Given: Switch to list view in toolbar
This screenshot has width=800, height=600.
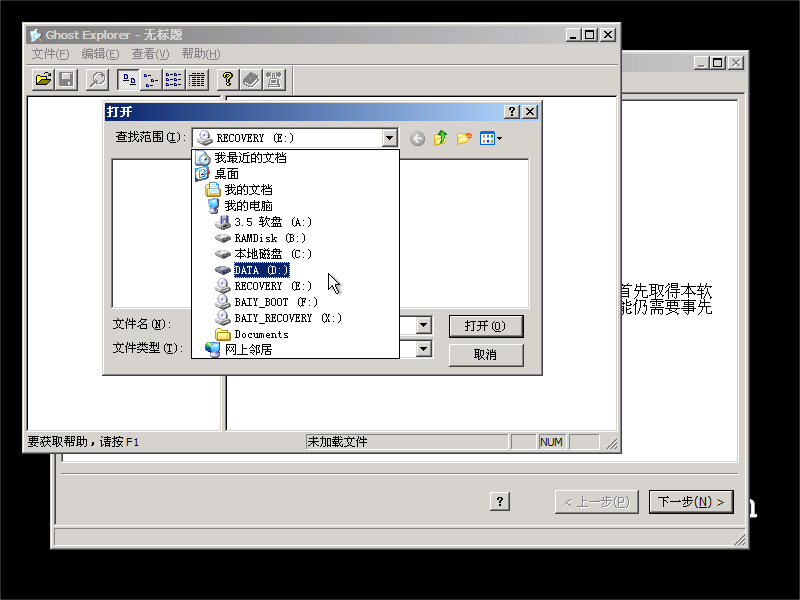Looking at the screenshot, I should coord(173,80).
